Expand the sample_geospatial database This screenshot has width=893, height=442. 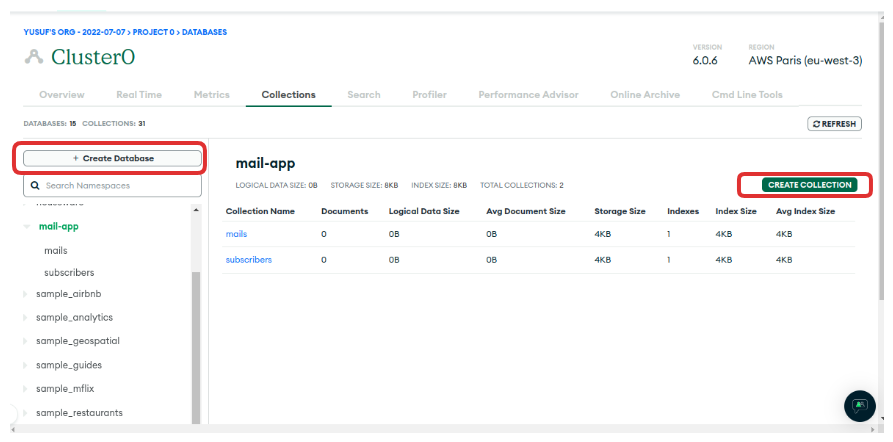tap(27, 341)
